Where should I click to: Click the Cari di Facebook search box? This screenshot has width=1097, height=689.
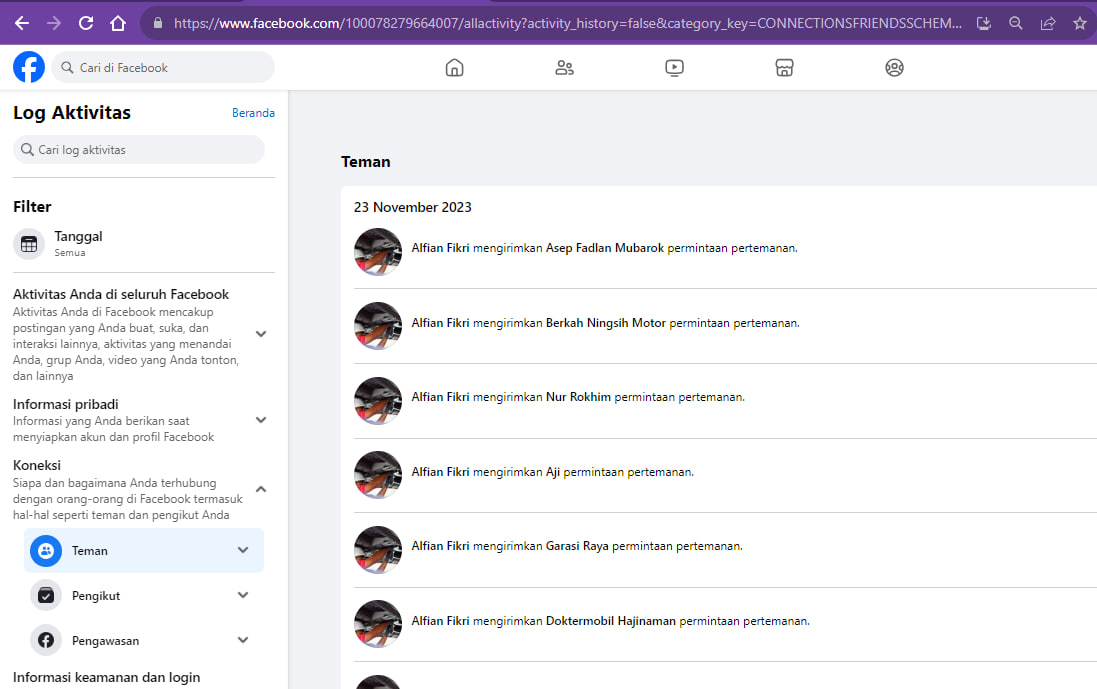pos(163,67)
